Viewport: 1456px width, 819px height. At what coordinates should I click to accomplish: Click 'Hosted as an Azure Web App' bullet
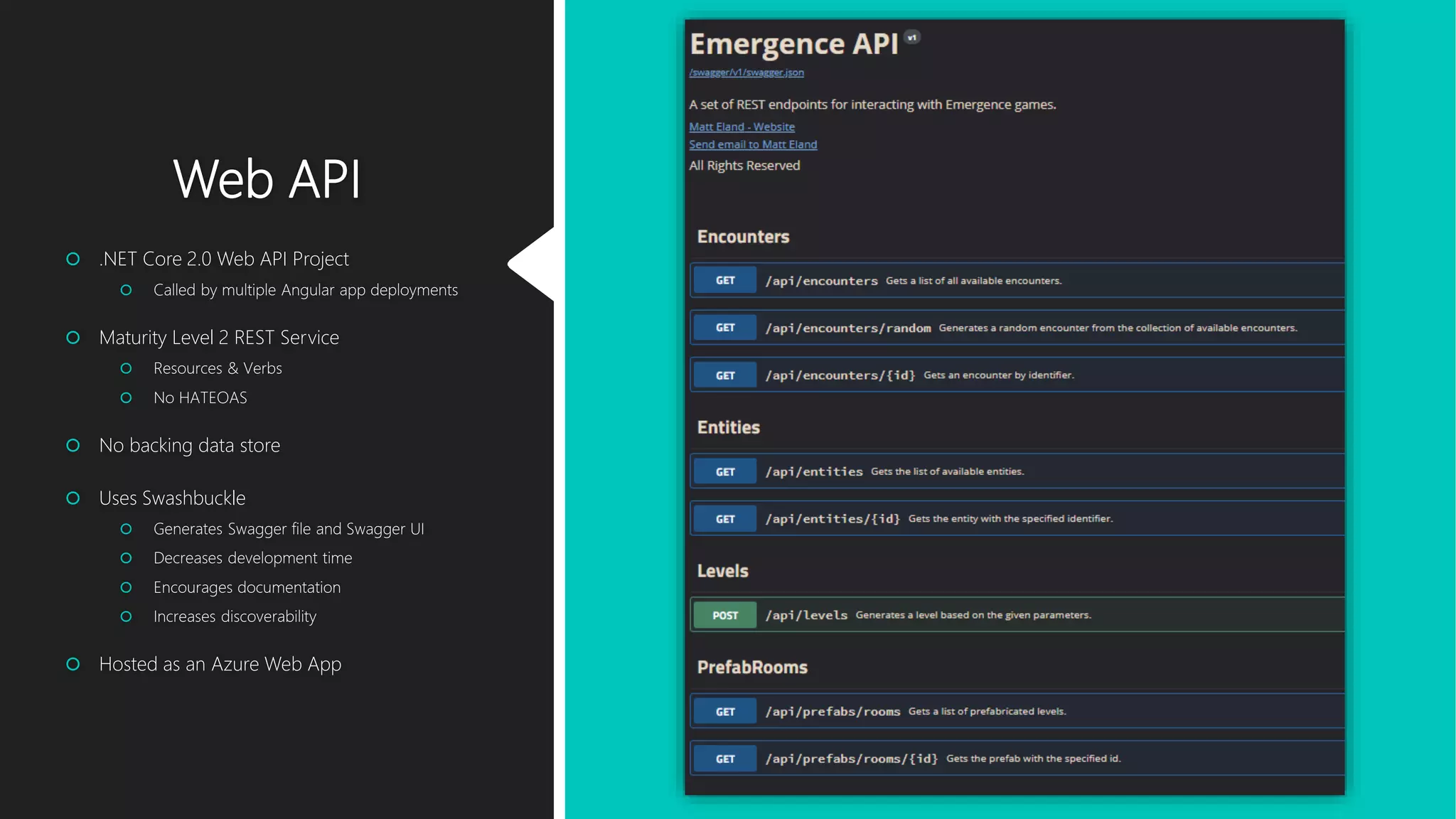pyautogui.click(x=220, y=664)
